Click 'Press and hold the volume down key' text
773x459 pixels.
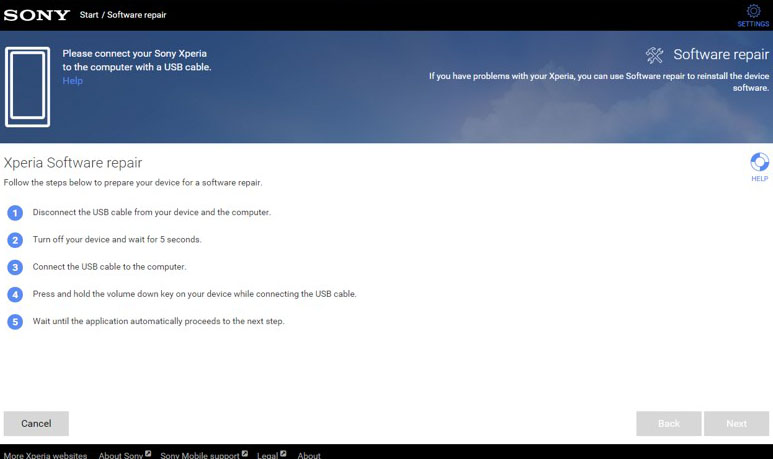point(194,294)
